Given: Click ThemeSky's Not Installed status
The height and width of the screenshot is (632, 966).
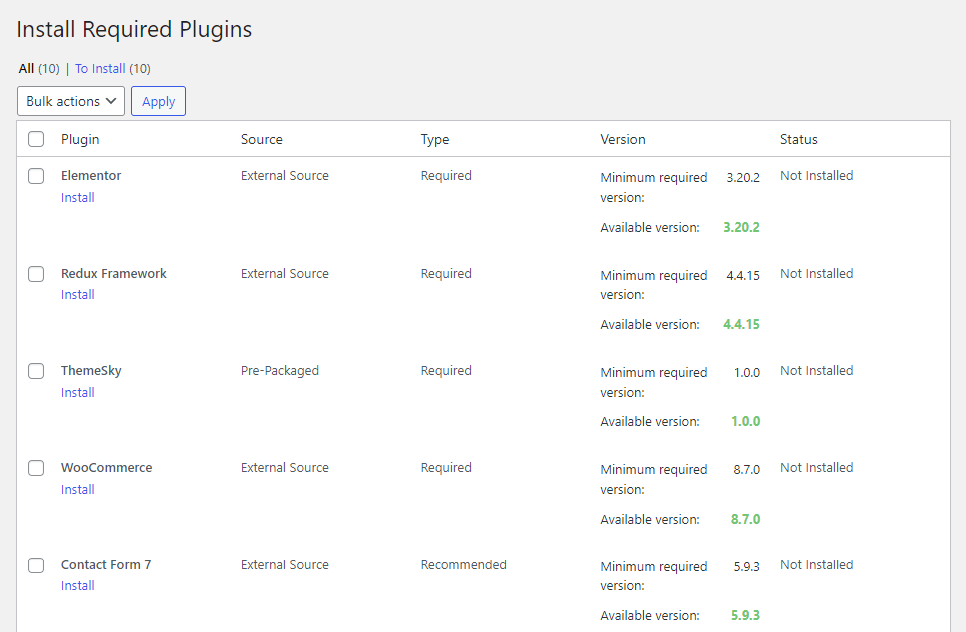Looking at the screenshot, I should coord(816,371).
